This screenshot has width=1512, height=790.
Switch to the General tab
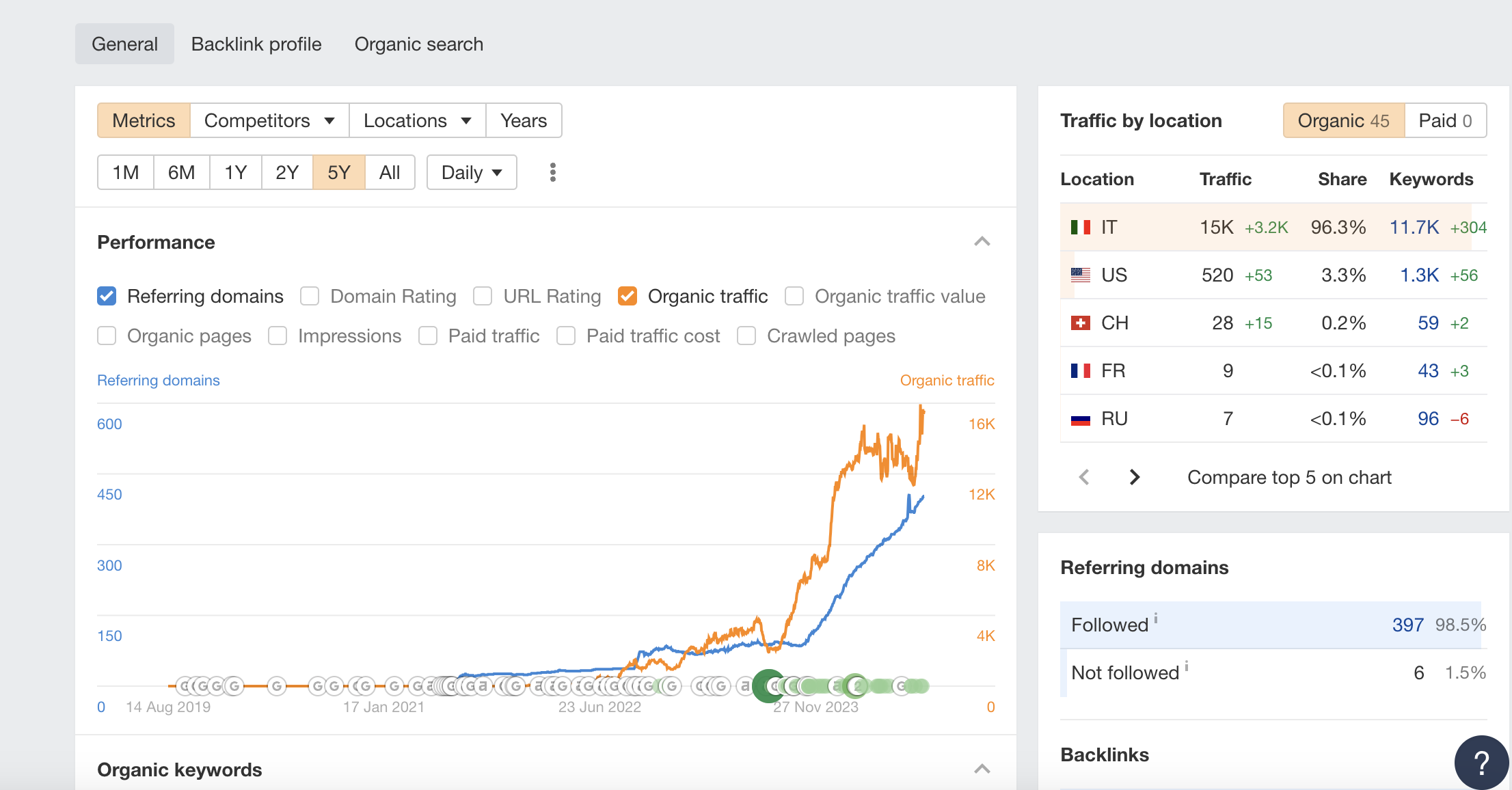[124, 44]
